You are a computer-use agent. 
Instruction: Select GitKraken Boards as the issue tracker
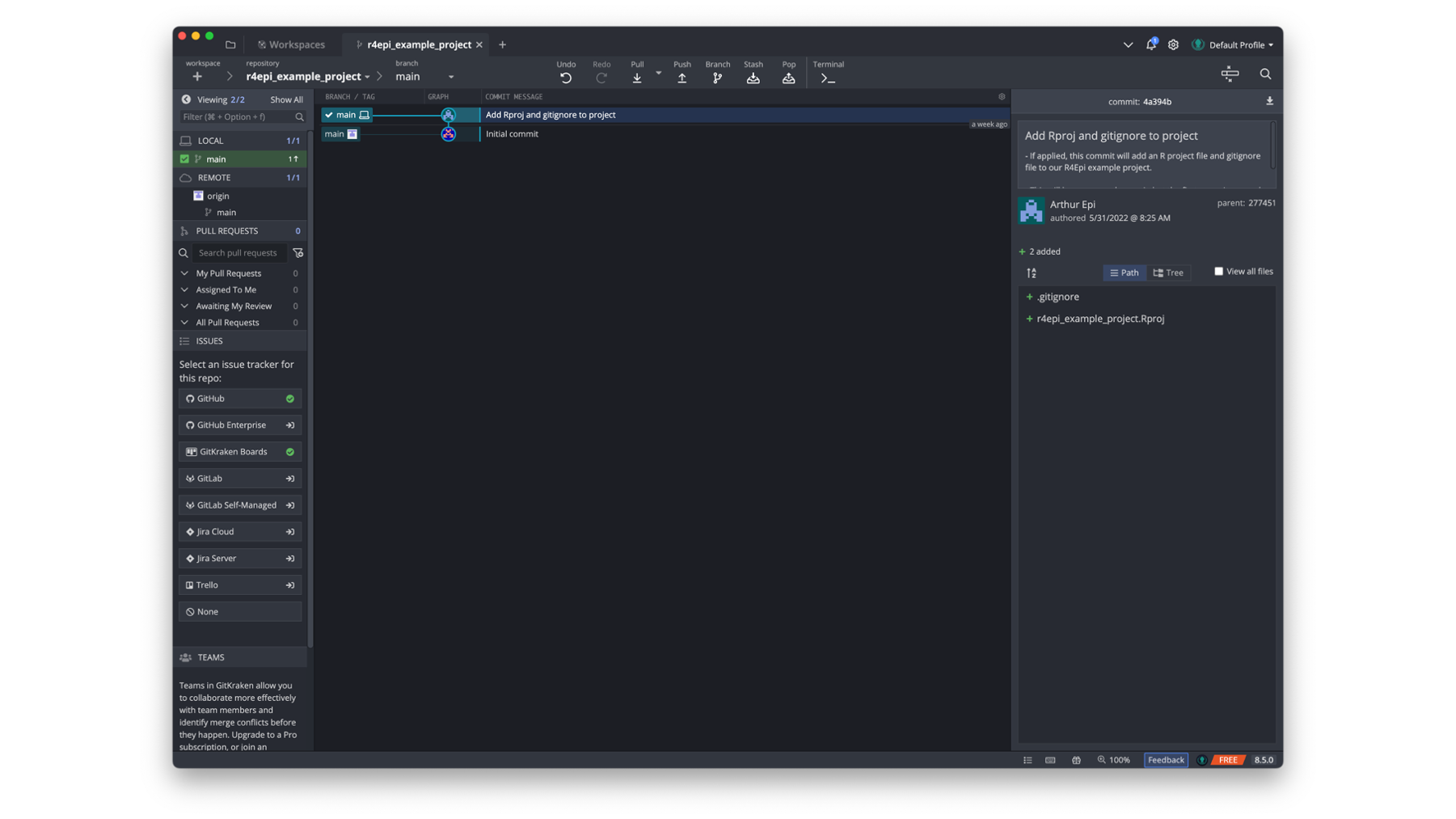(240, 452)
